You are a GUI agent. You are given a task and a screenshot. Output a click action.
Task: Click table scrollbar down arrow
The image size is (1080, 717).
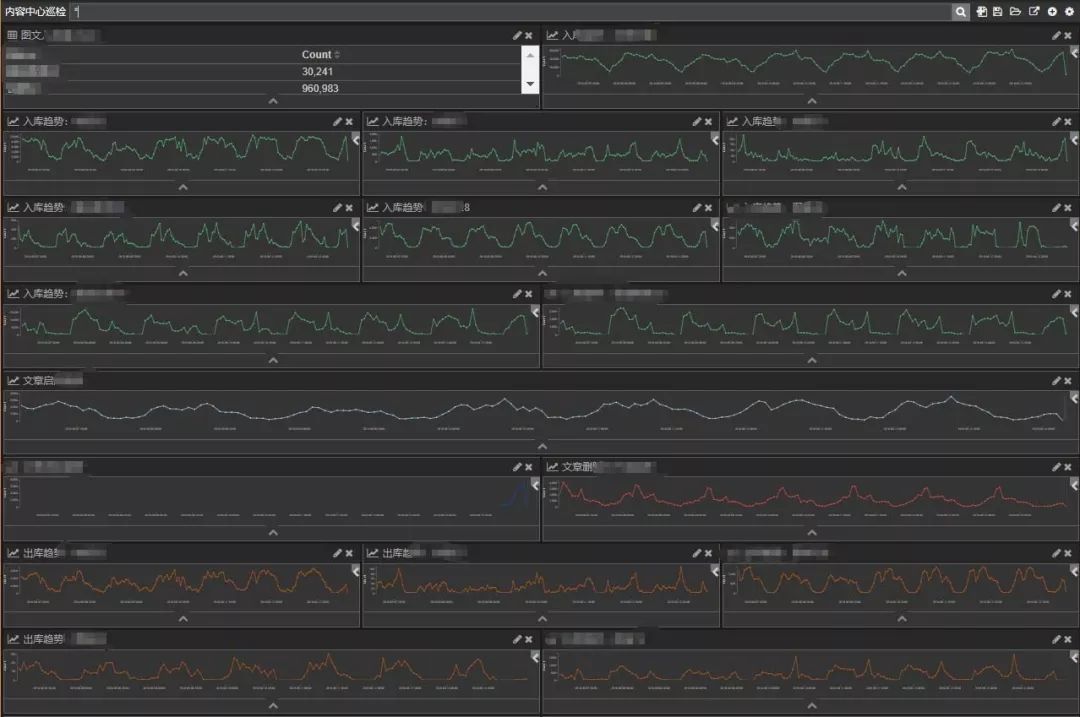point(530,84)
